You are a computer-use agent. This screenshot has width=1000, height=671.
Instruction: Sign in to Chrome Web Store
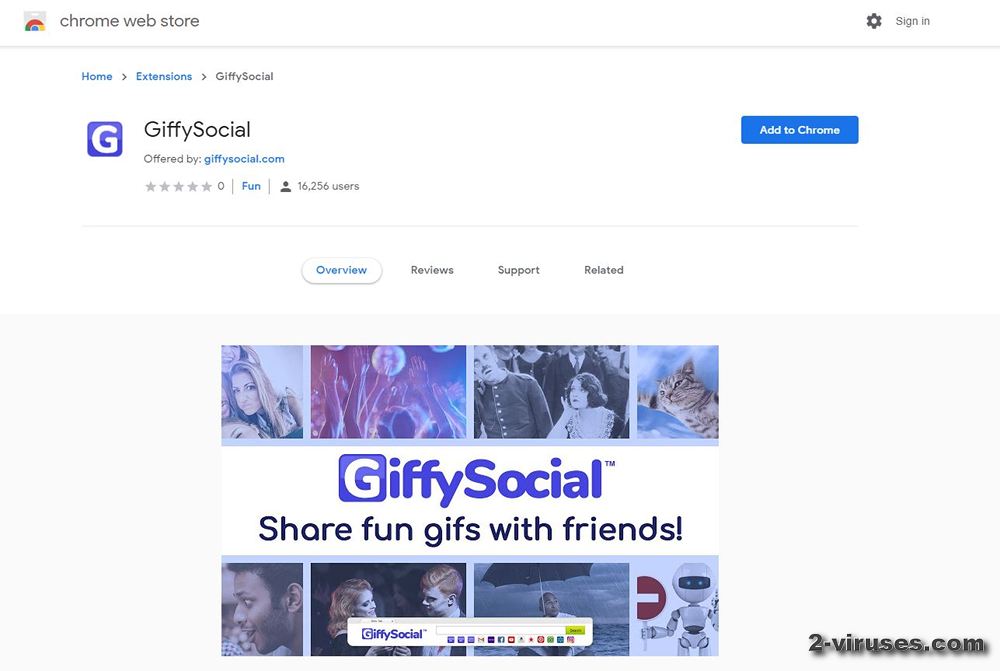coord(912,21)
